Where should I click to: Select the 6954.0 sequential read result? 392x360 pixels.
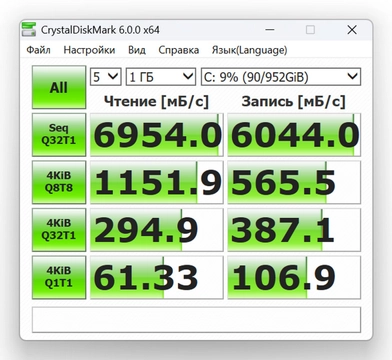157,135
